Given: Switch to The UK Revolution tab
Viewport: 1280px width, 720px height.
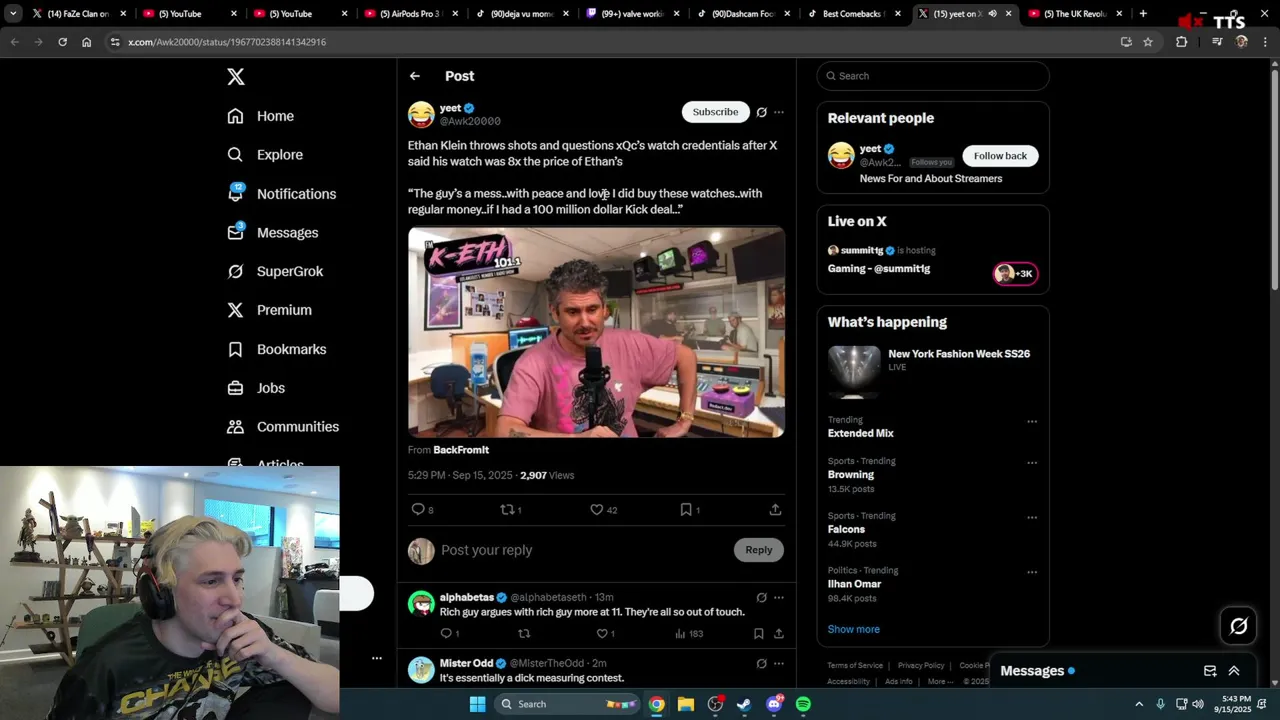Looking at the screenshot, I should click(x=1074, y=14).
